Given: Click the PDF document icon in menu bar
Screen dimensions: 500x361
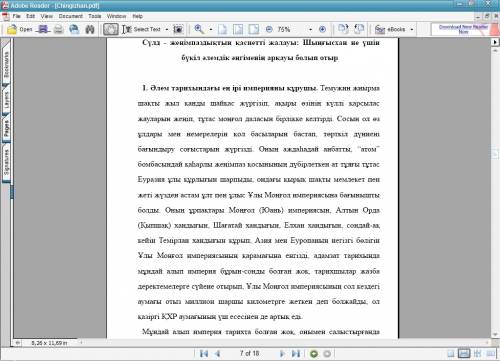Looking at the screenshot, I should (5, 16).
